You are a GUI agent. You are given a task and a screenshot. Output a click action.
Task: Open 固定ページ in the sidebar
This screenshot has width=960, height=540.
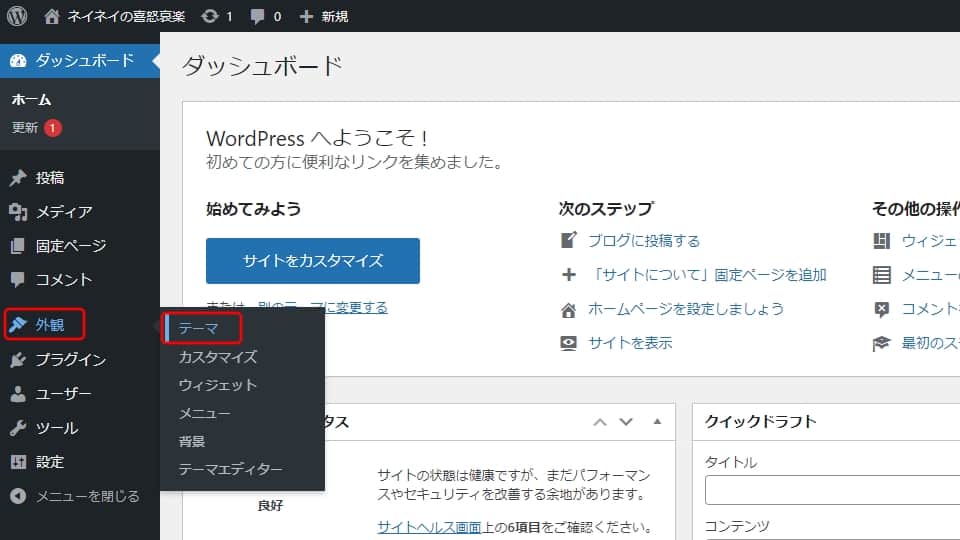coord(71,246)
